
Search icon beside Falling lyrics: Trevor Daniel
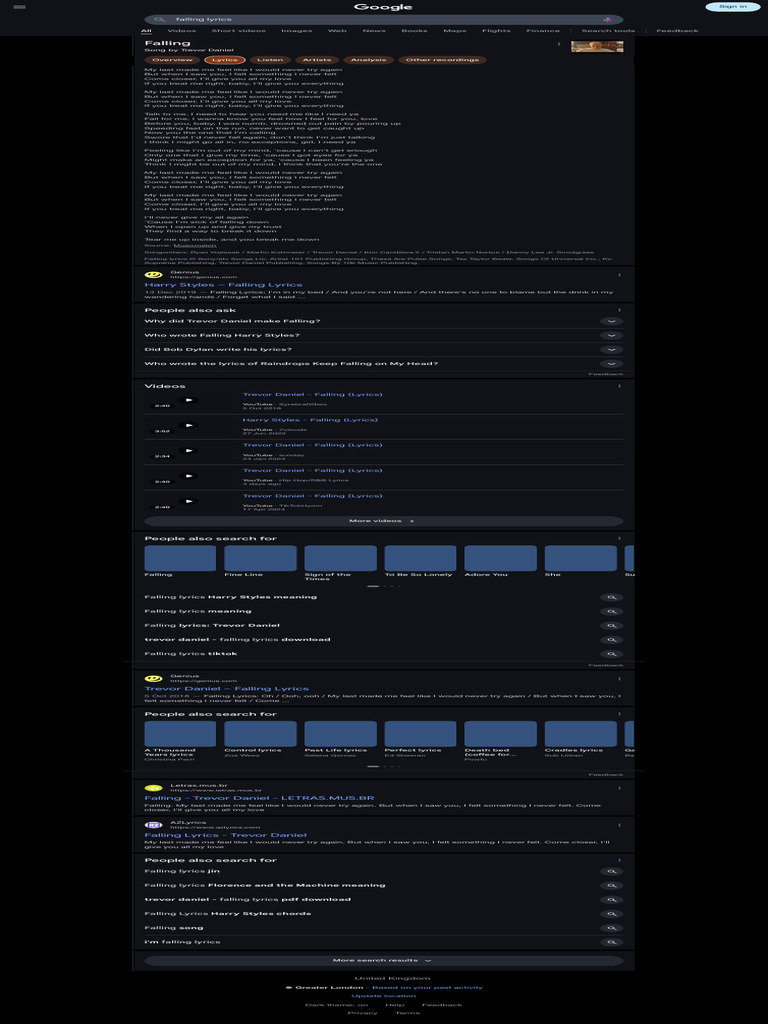(611, 626)
